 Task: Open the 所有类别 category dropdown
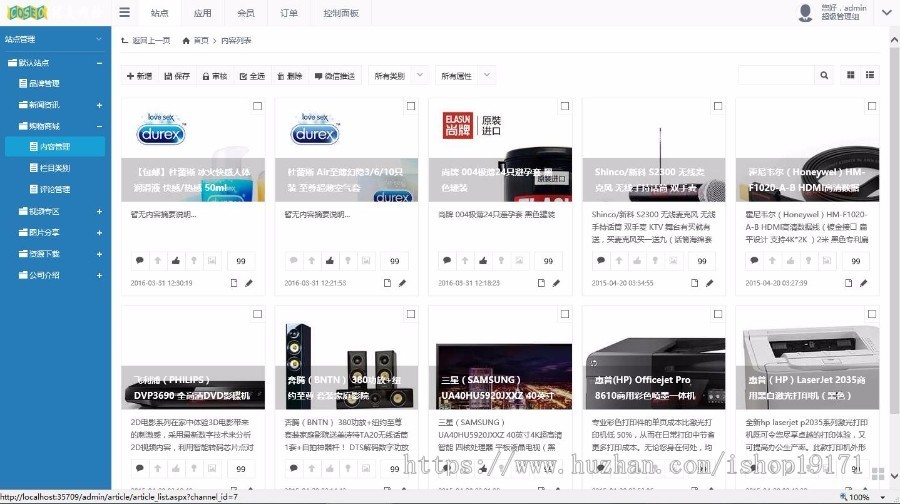[x=398, y=75]
